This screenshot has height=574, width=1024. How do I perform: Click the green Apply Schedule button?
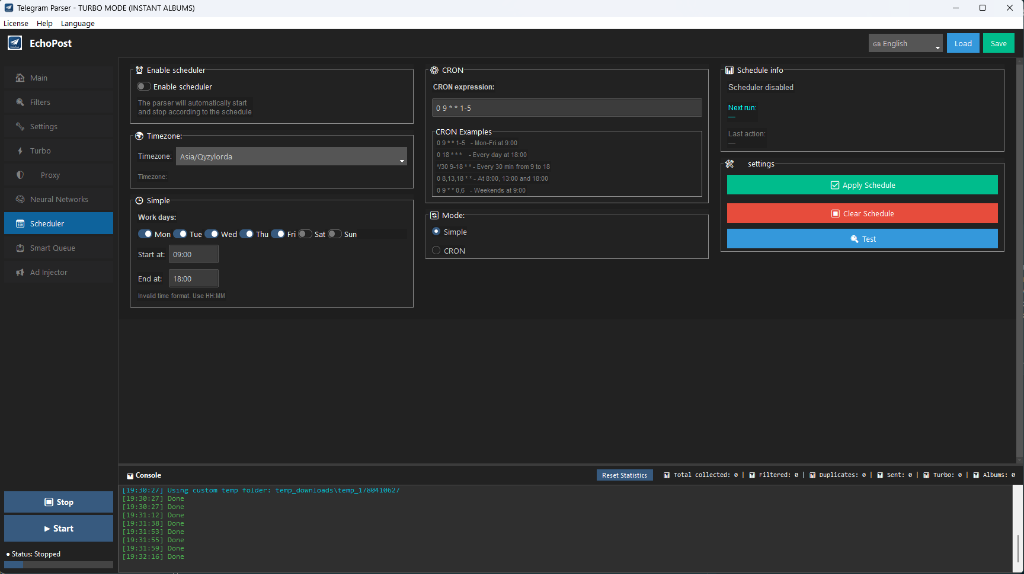pos(862,185)
